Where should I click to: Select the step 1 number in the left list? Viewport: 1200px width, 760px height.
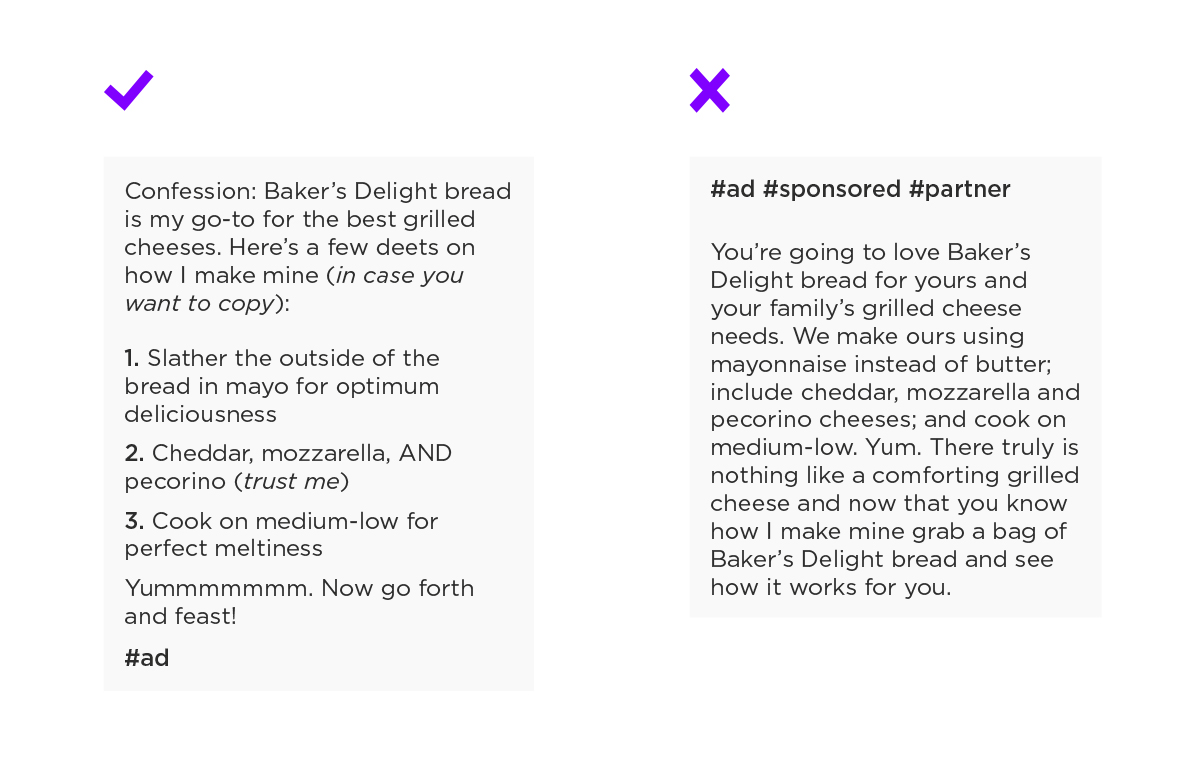(x=132, y=358)
